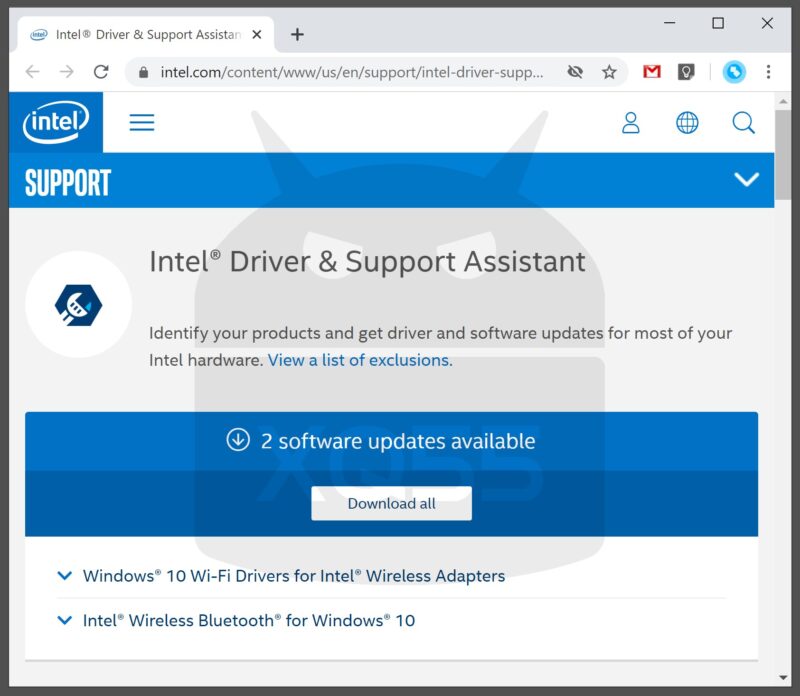Open a new browser tab
The width and height of the screenshot is (800, 696).
click(x=297, y=34)
